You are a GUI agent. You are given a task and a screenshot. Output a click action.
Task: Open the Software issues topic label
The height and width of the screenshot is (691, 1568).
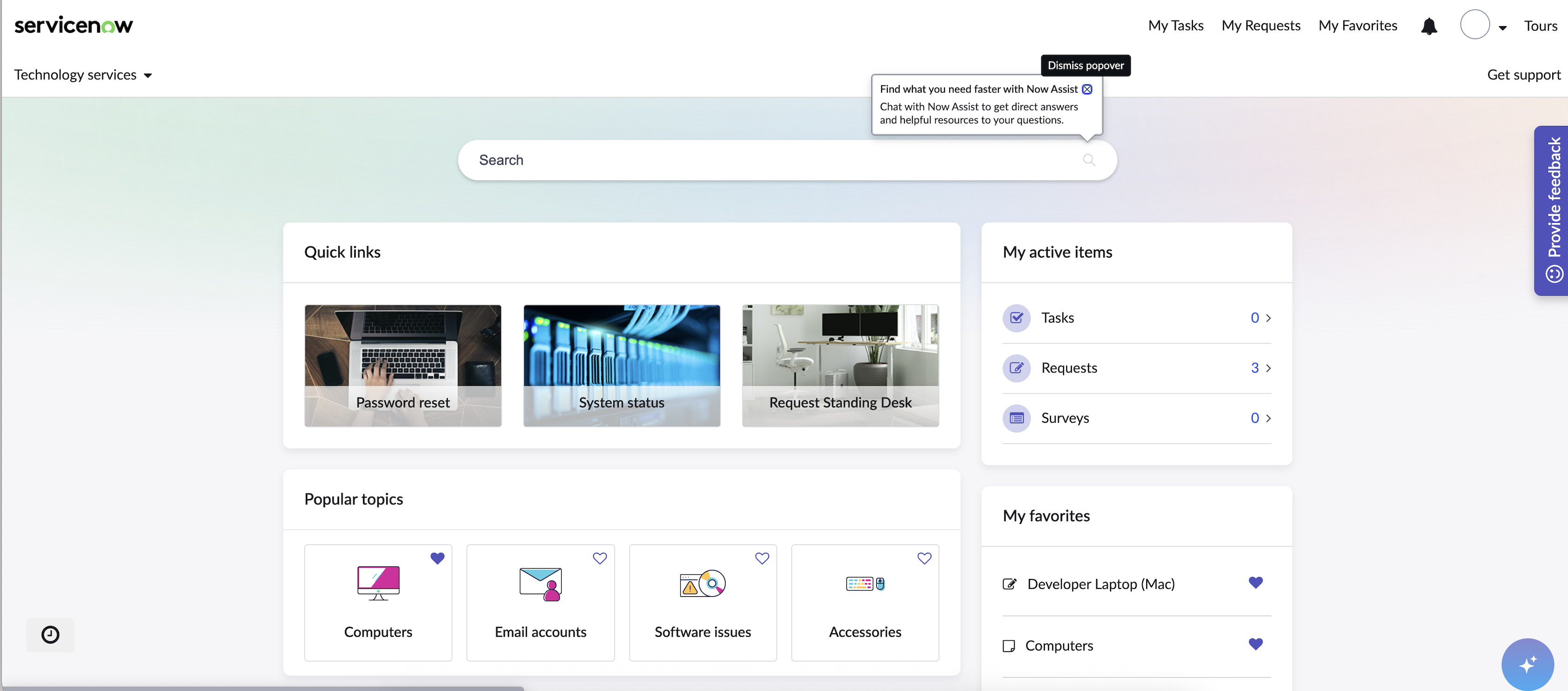point(703,632)
